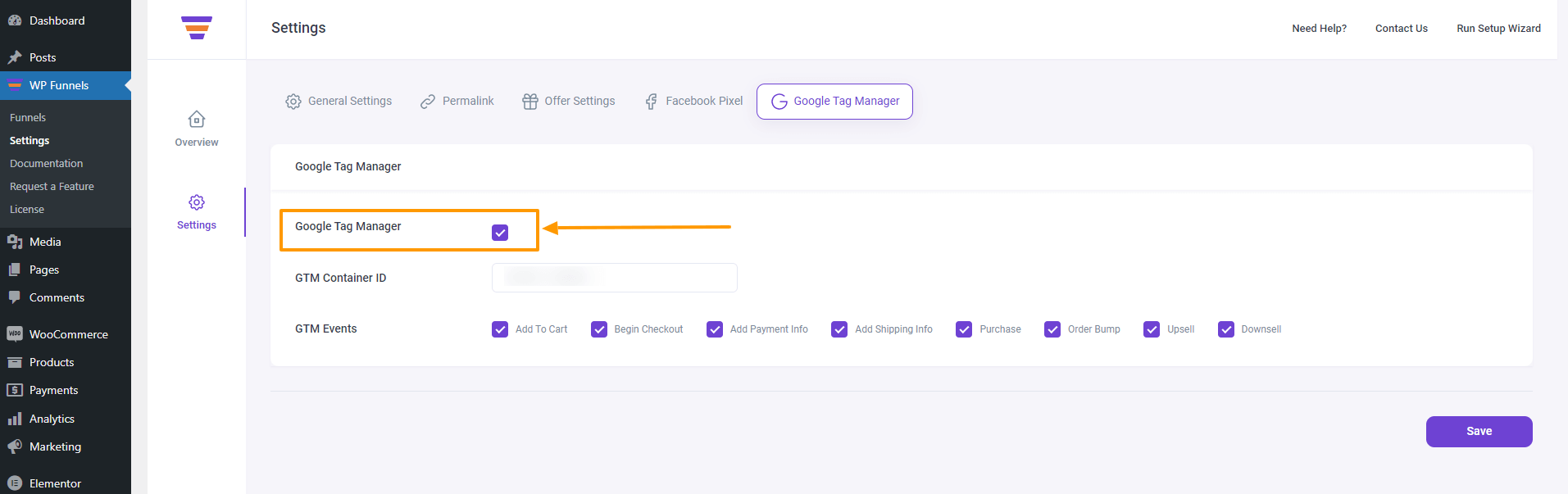Open the Posts menu label
The height and width of the screenshot is (494, 1568).
[x=43, y=57]
